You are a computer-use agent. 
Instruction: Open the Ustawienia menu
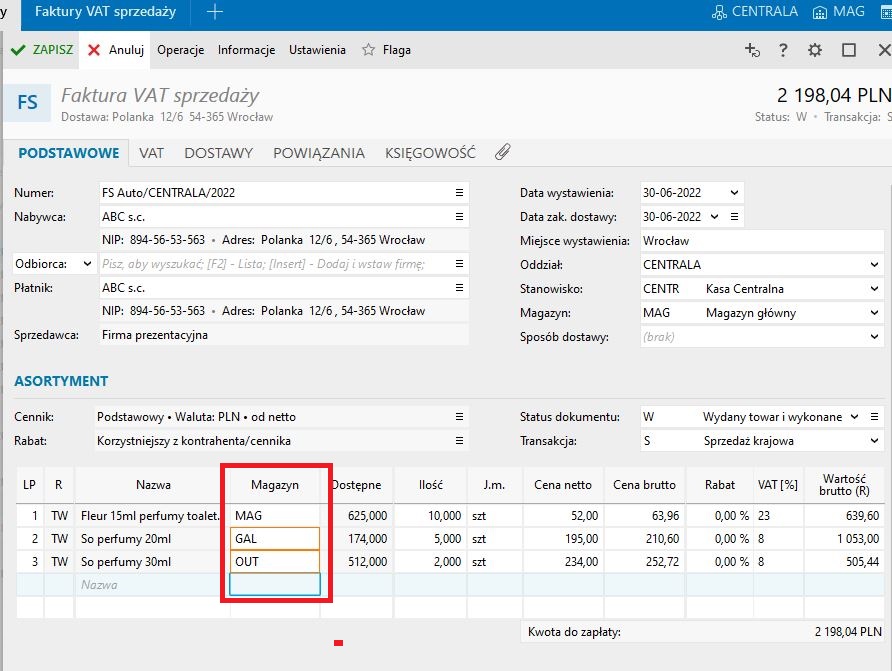(317, 50)
